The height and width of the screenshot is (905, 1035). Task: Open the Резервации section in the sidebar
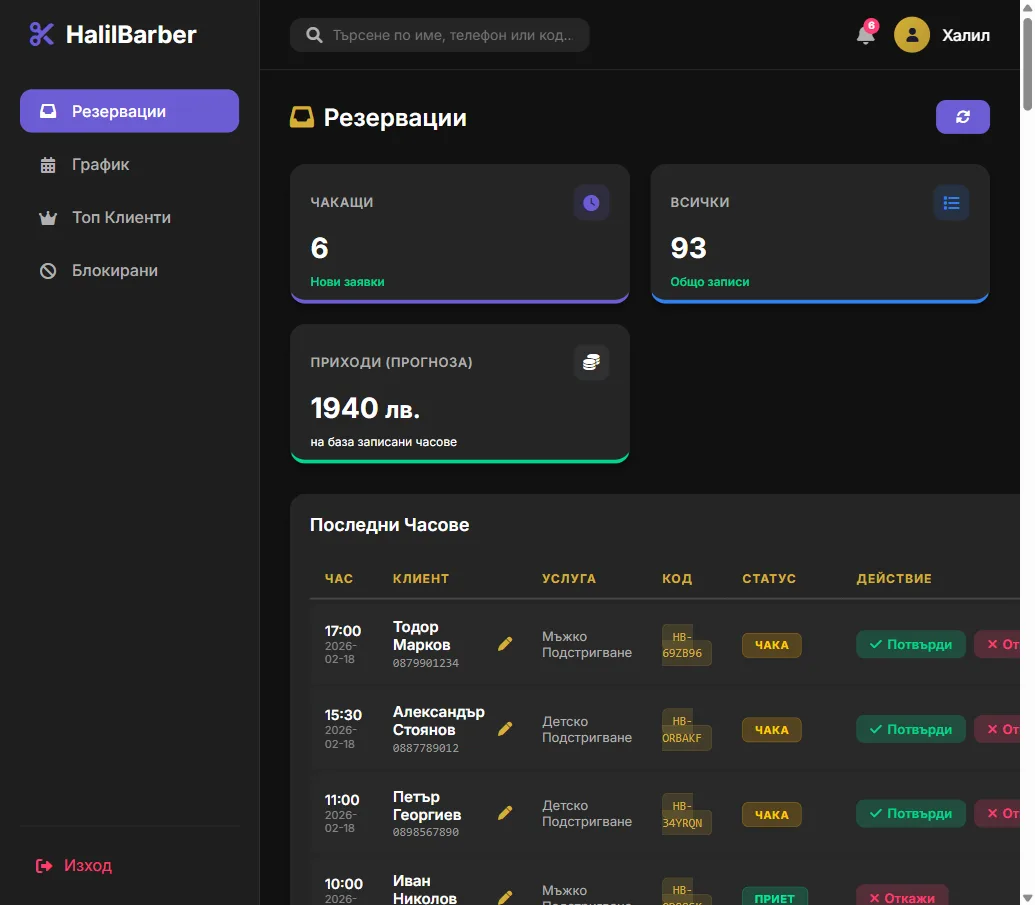pyautogui.click(x=128, y=111)
